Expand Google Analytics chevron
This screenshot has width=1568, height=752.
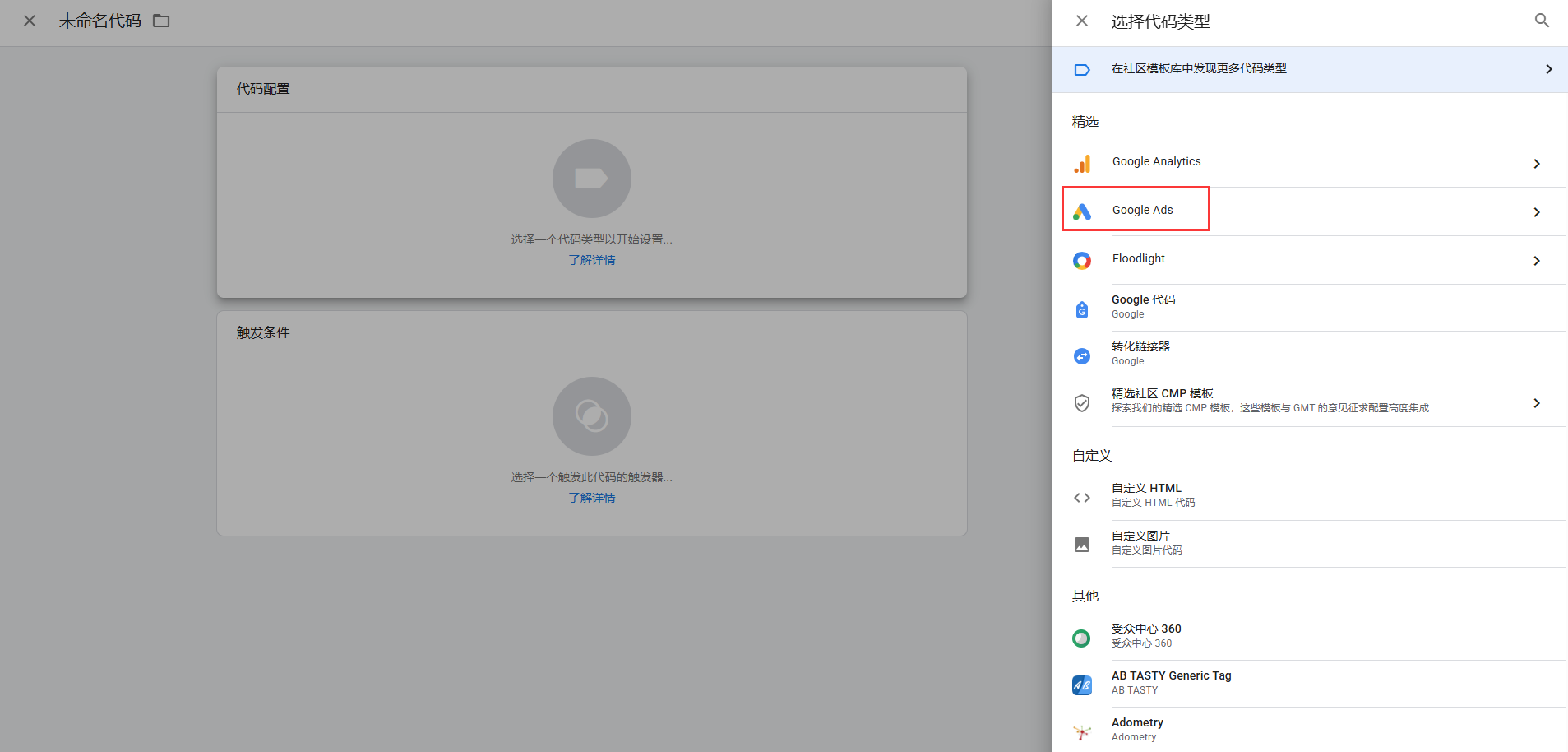[x=1537, y=164]
